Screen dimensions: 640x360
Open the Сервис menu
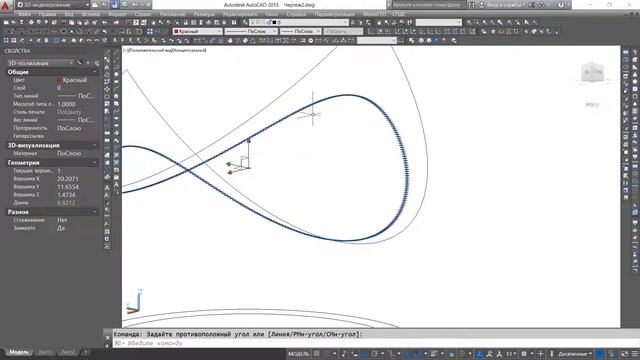click(143, 14)
